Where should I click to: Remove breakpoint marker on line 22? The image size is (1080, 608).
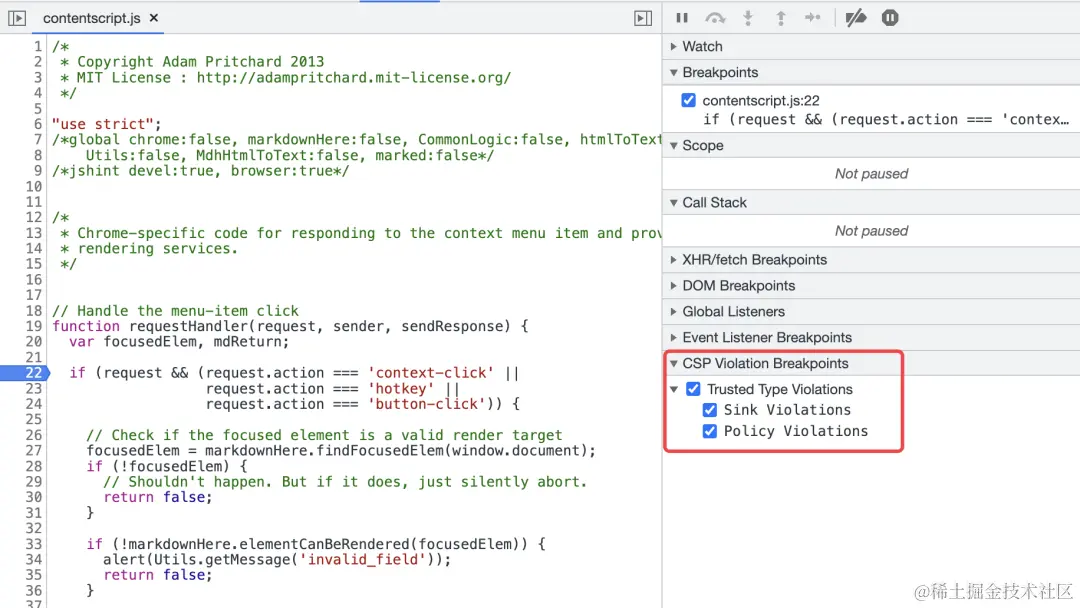coord(25,373)
